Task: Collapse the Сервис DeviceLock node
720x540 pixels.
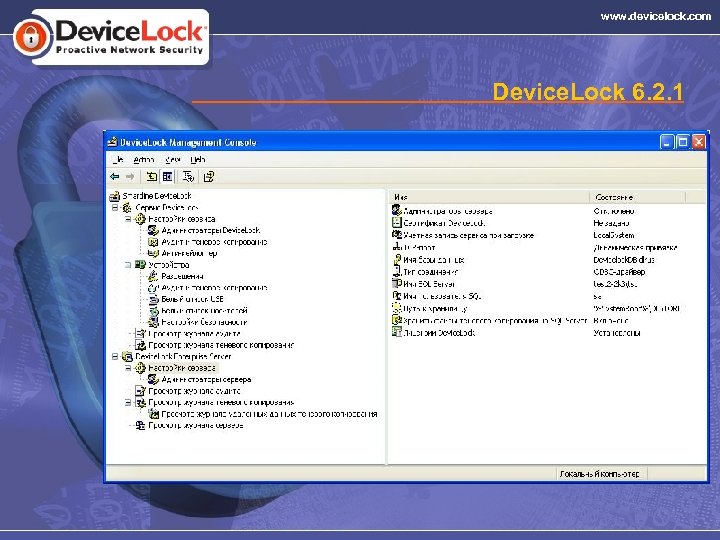Action: [x=115, y=208]
